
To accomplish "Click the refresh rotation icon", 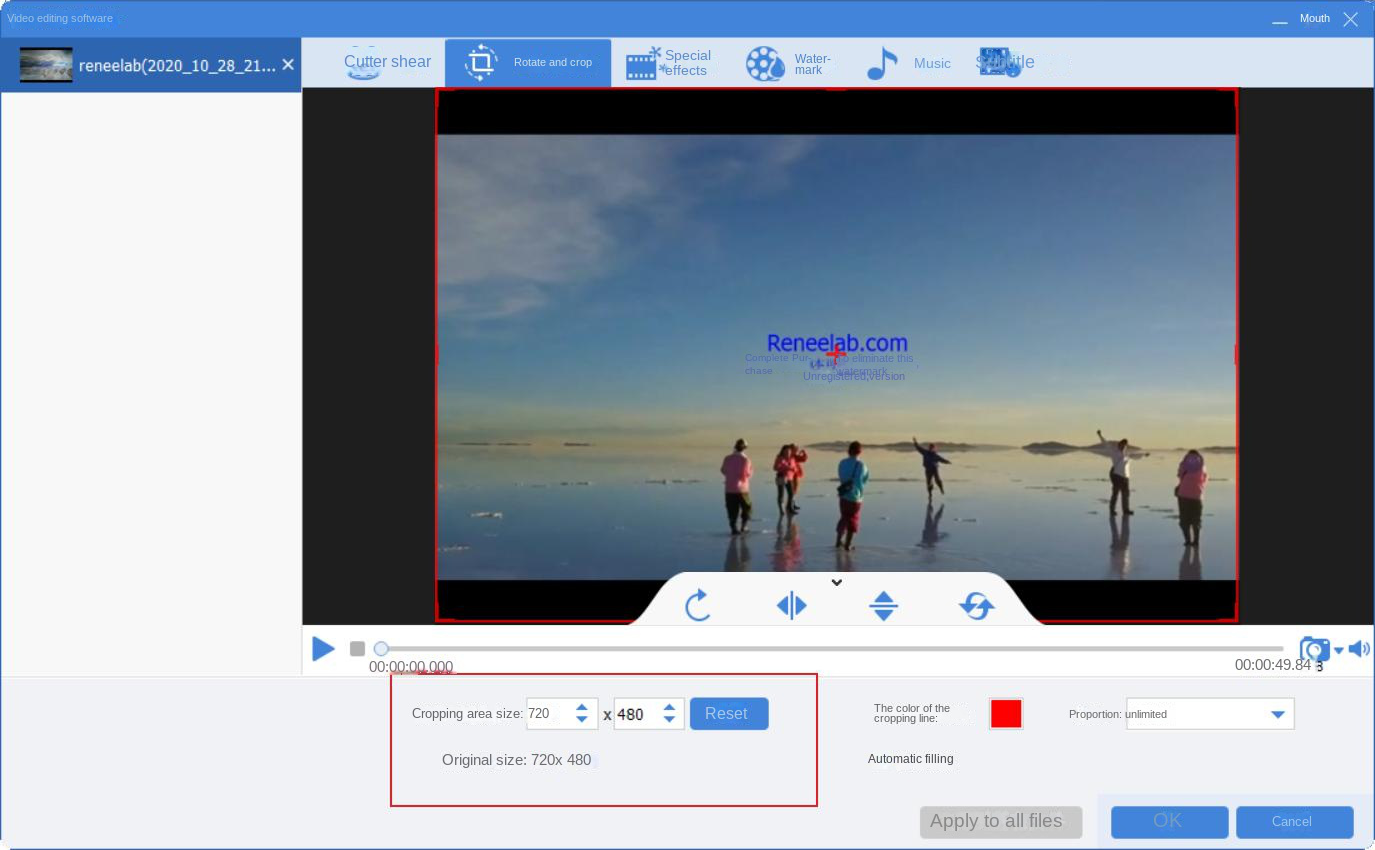I will point(976,605).
